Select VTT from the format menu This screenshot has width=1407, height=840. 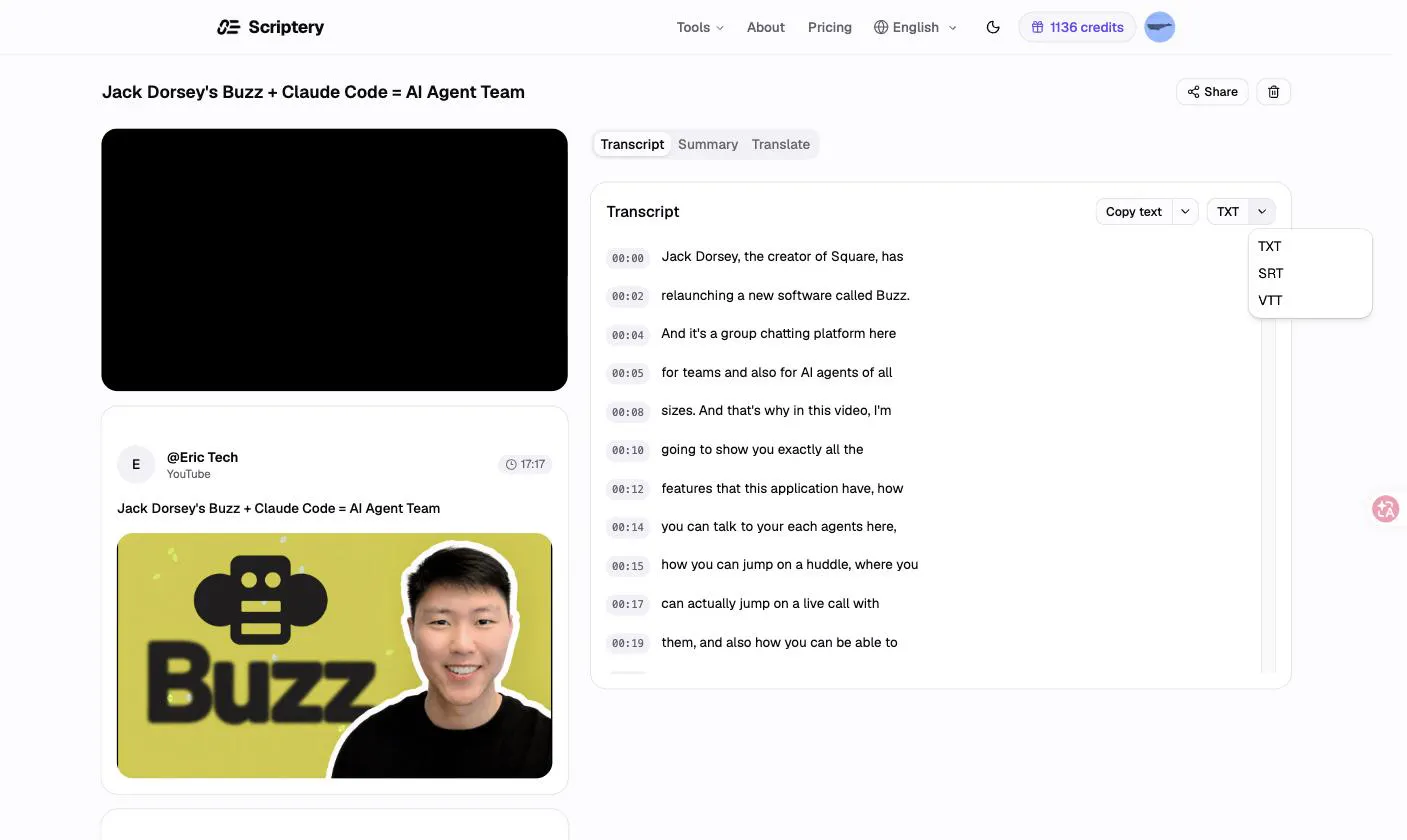pyautogui.click(x=1310, y=300)
